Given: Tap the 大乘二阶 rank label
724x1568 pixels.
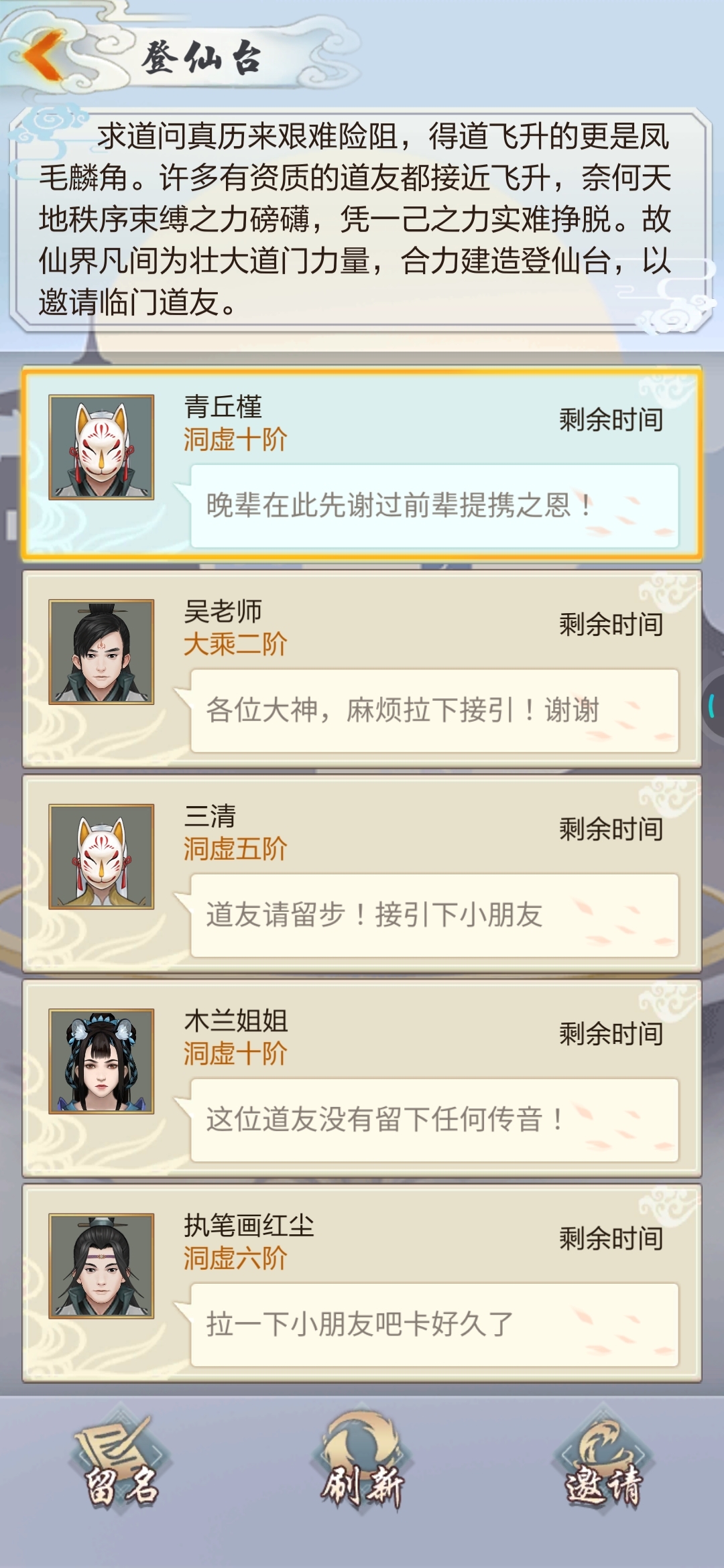Looking at the screenshot, I should (235, 644).
